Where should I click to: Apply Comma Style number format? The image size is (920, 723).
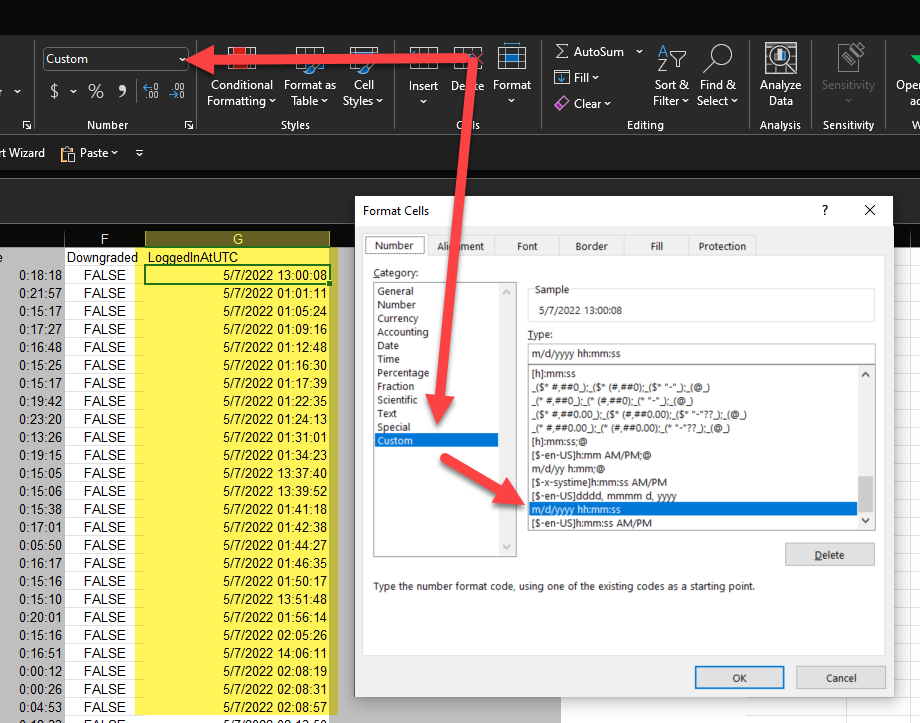pyautogui.click(x=122, y=91)
